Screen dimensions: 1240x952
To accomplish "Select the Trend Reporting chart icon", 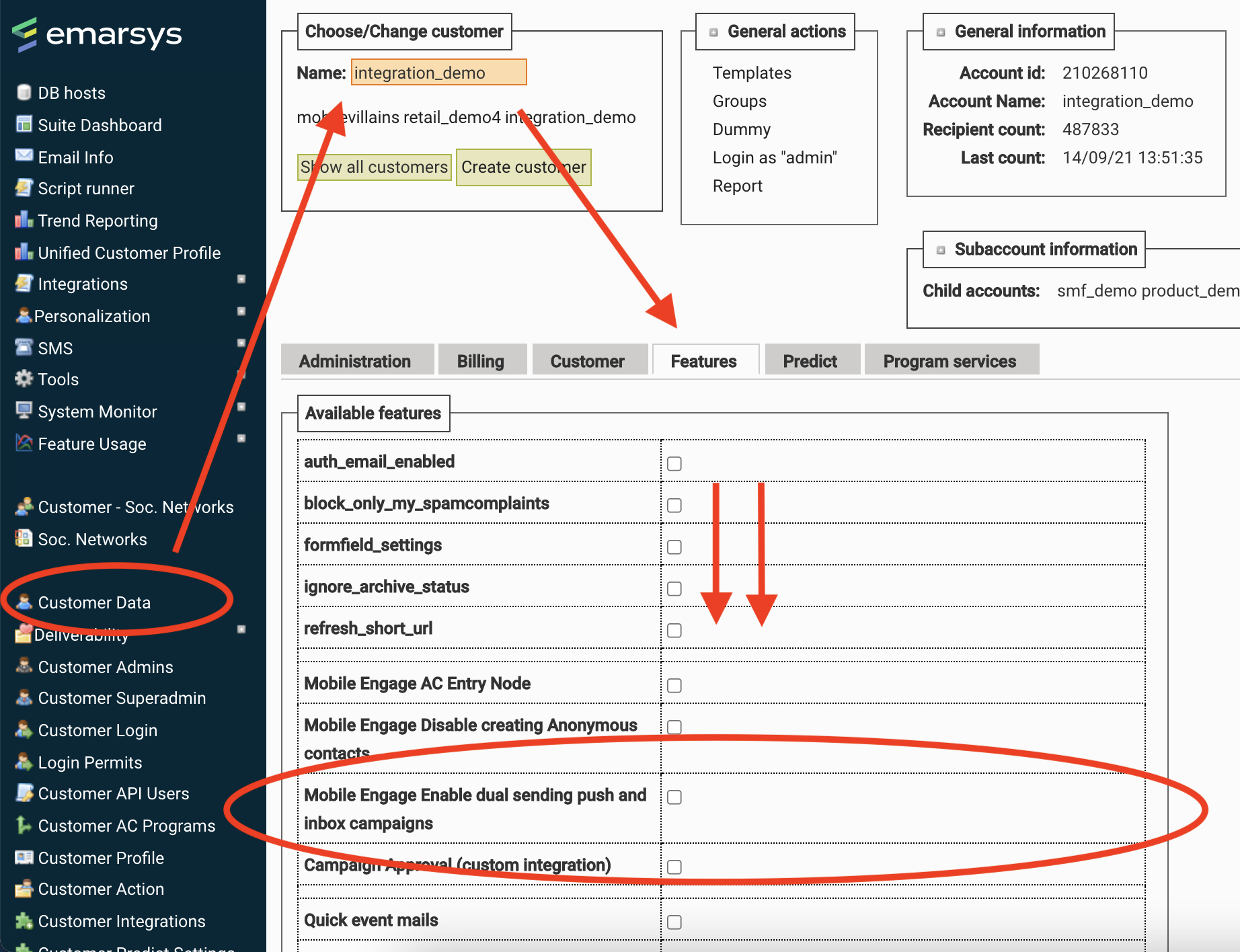I will [23, 220].
